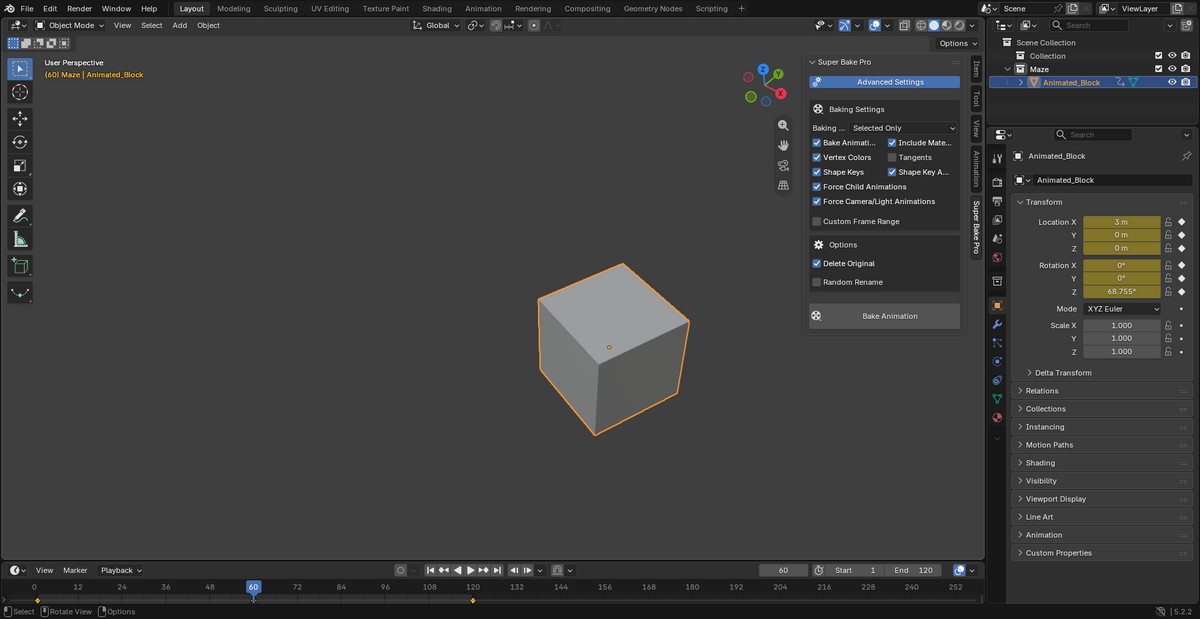Click the keyframe diamond beside Rotation Z
Image resolution: width=1200 pixels, height=619 pixels.
[1181, 292]
